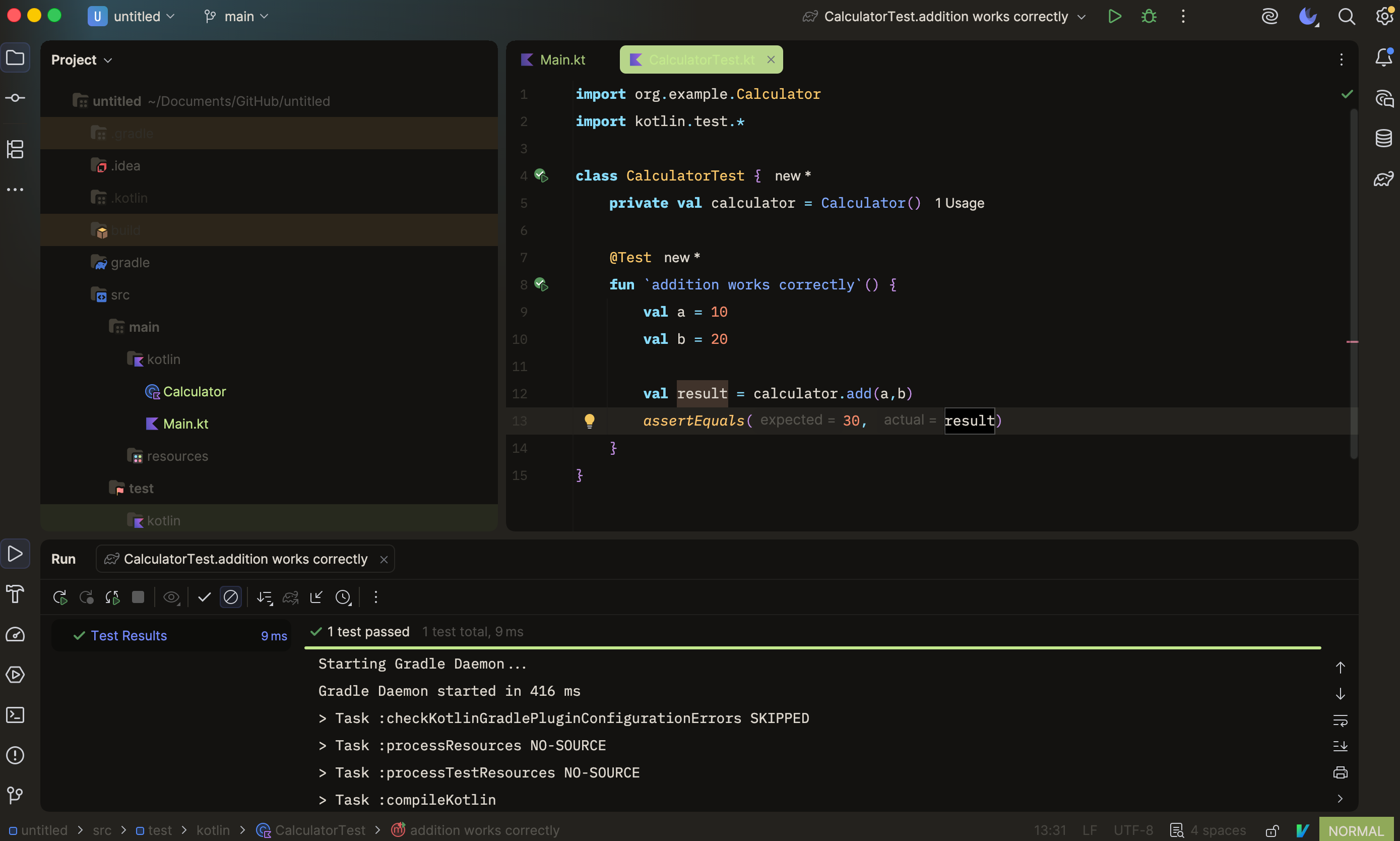Stop the running process

click(x=138, y=597)
